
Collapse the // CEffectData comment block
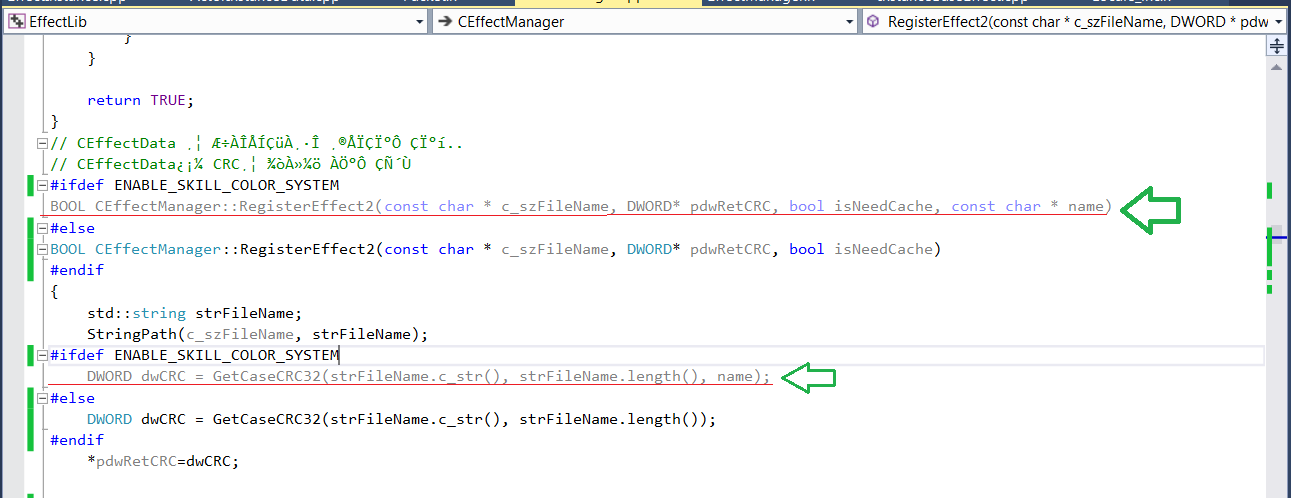(x=42, y=144)
